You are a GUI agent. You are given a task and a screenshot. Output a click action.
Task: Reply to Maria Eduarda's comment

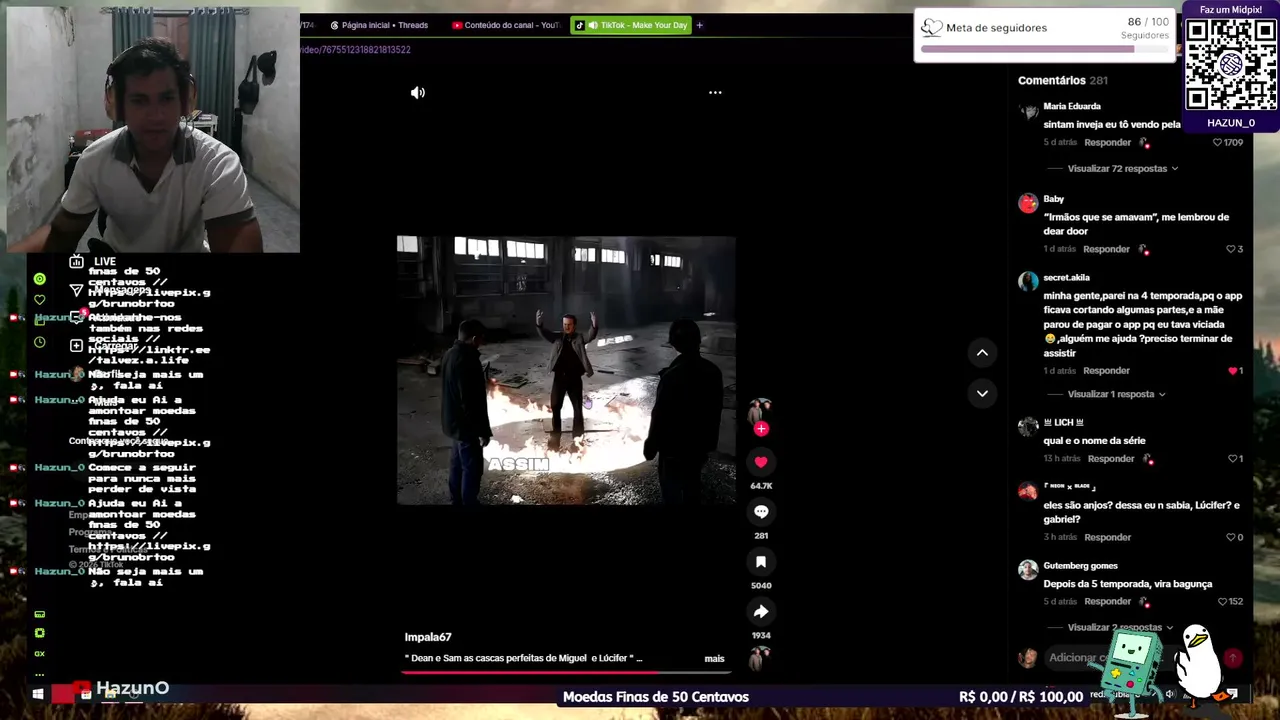(x=1107, y=143)
